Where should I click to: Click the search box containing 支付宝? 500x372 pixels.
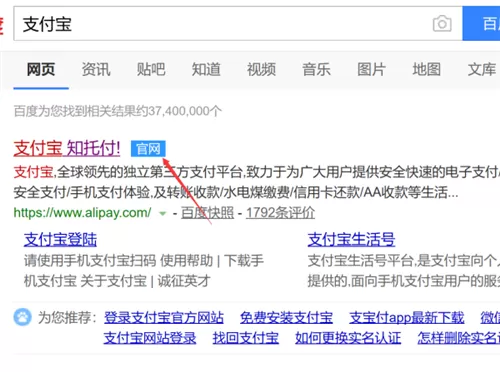point(238,24)
